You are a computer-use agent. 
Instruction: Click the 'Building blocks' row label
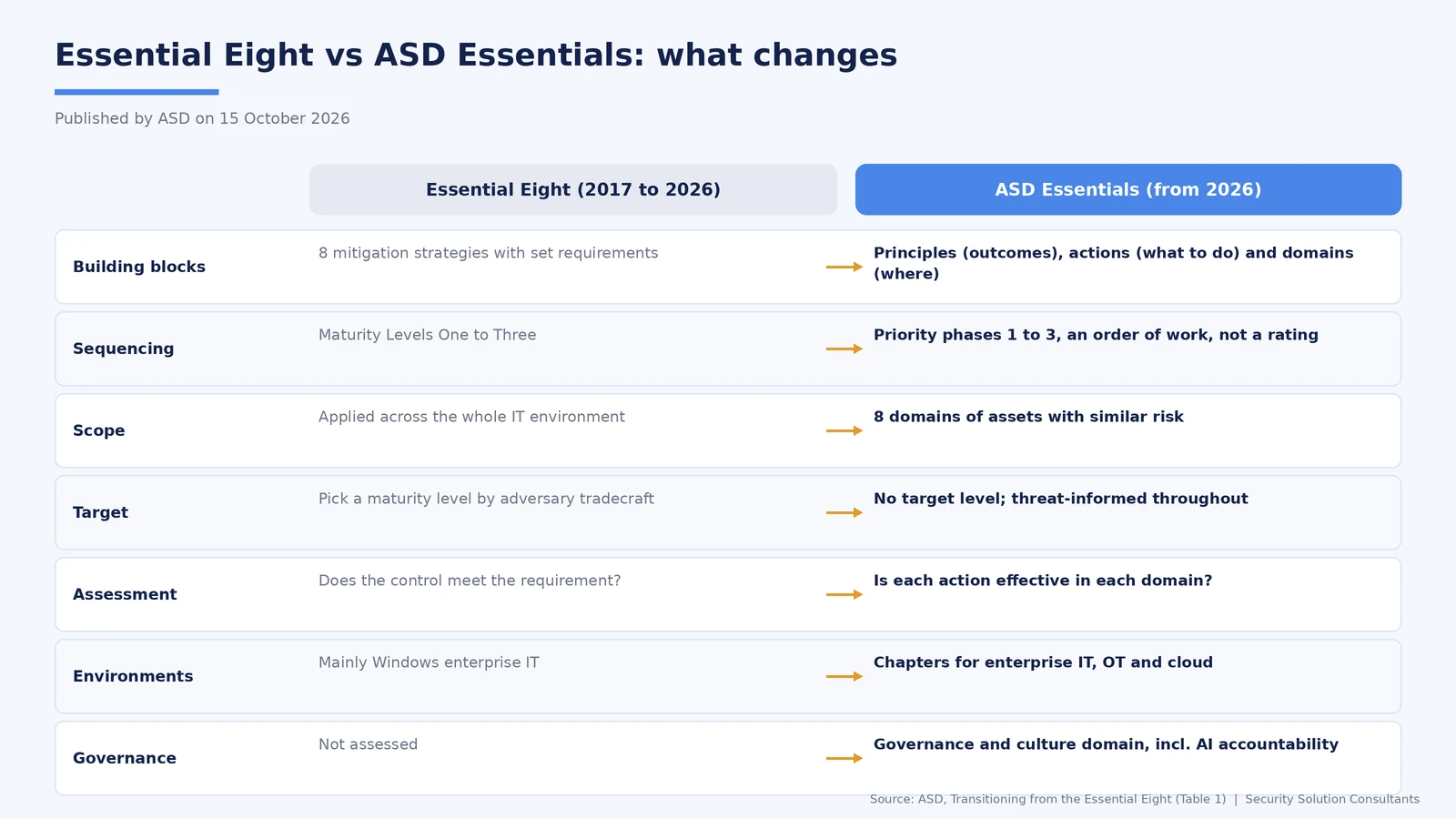pos(139,267)
